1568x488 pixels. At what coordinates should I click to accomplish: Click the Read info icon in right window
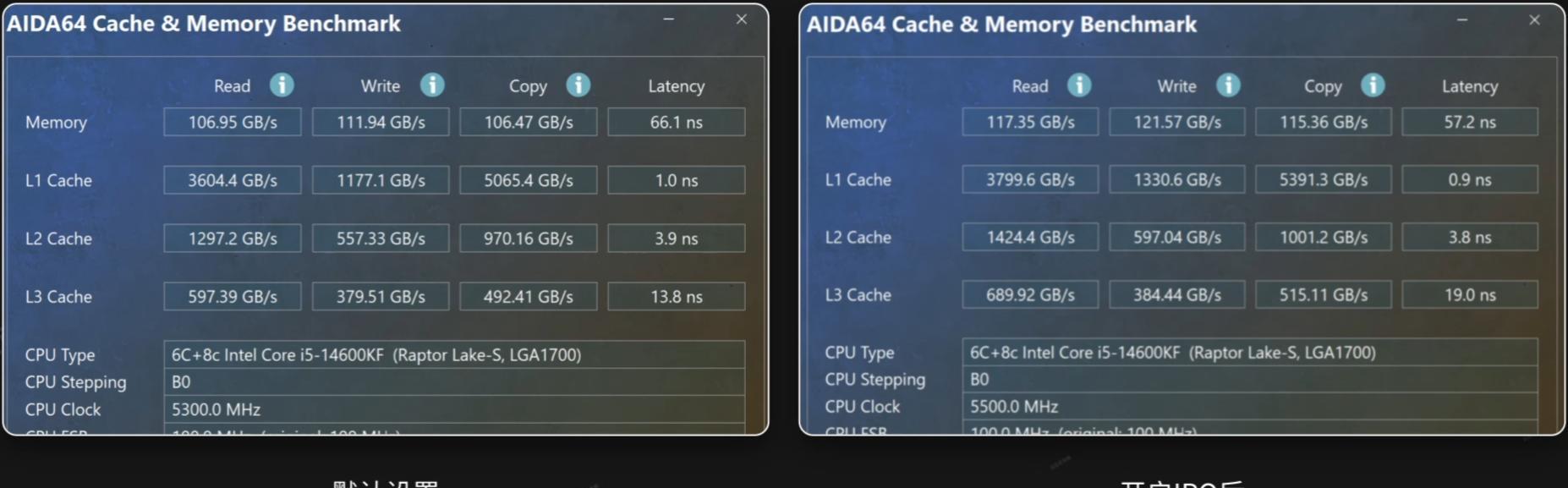[1079, 85]
